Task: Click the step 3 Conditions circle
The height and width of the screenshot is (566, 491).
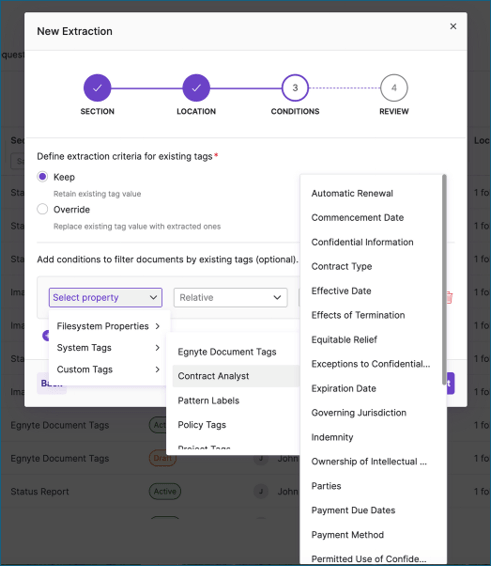Action: tap(295, 88)
